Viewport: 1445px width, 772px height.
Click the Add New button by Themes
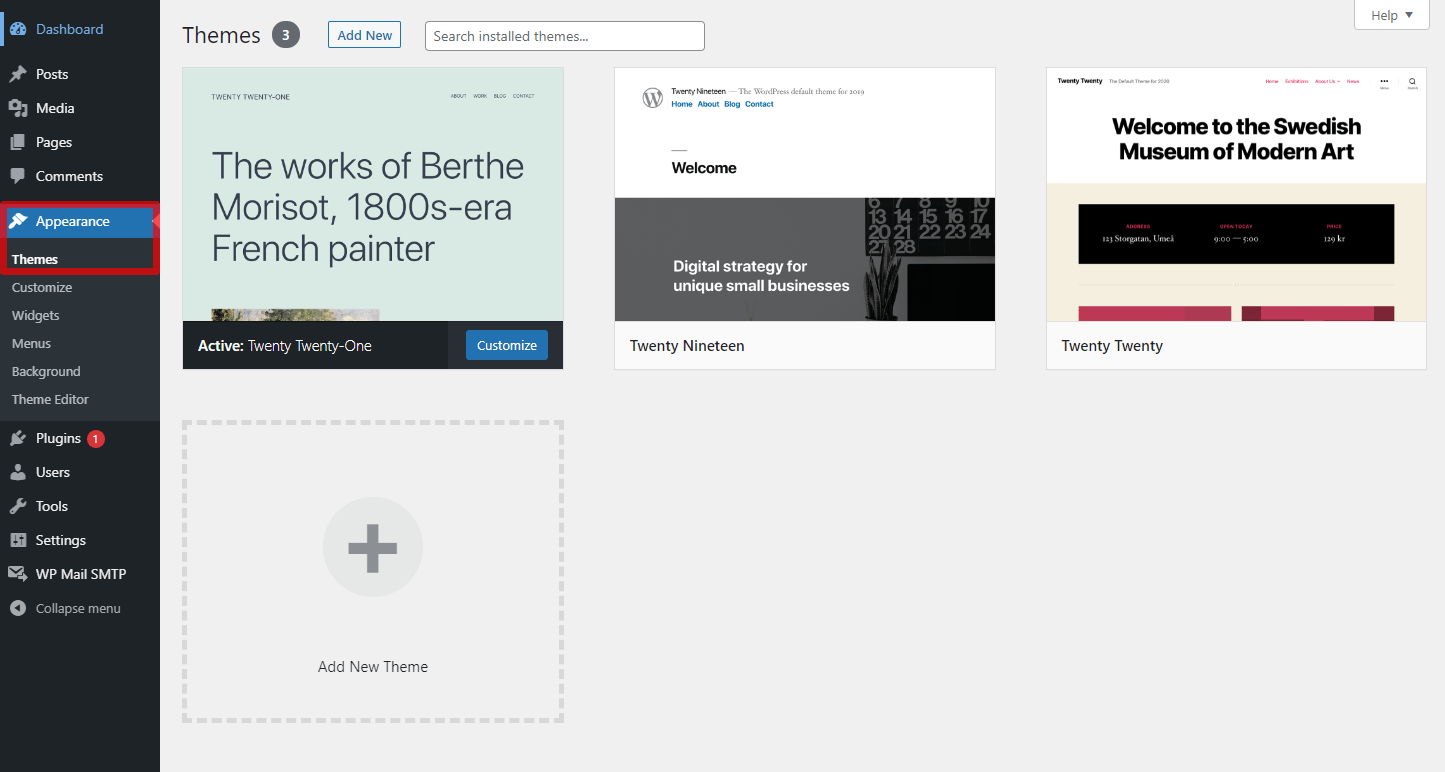tap(365, 35)
